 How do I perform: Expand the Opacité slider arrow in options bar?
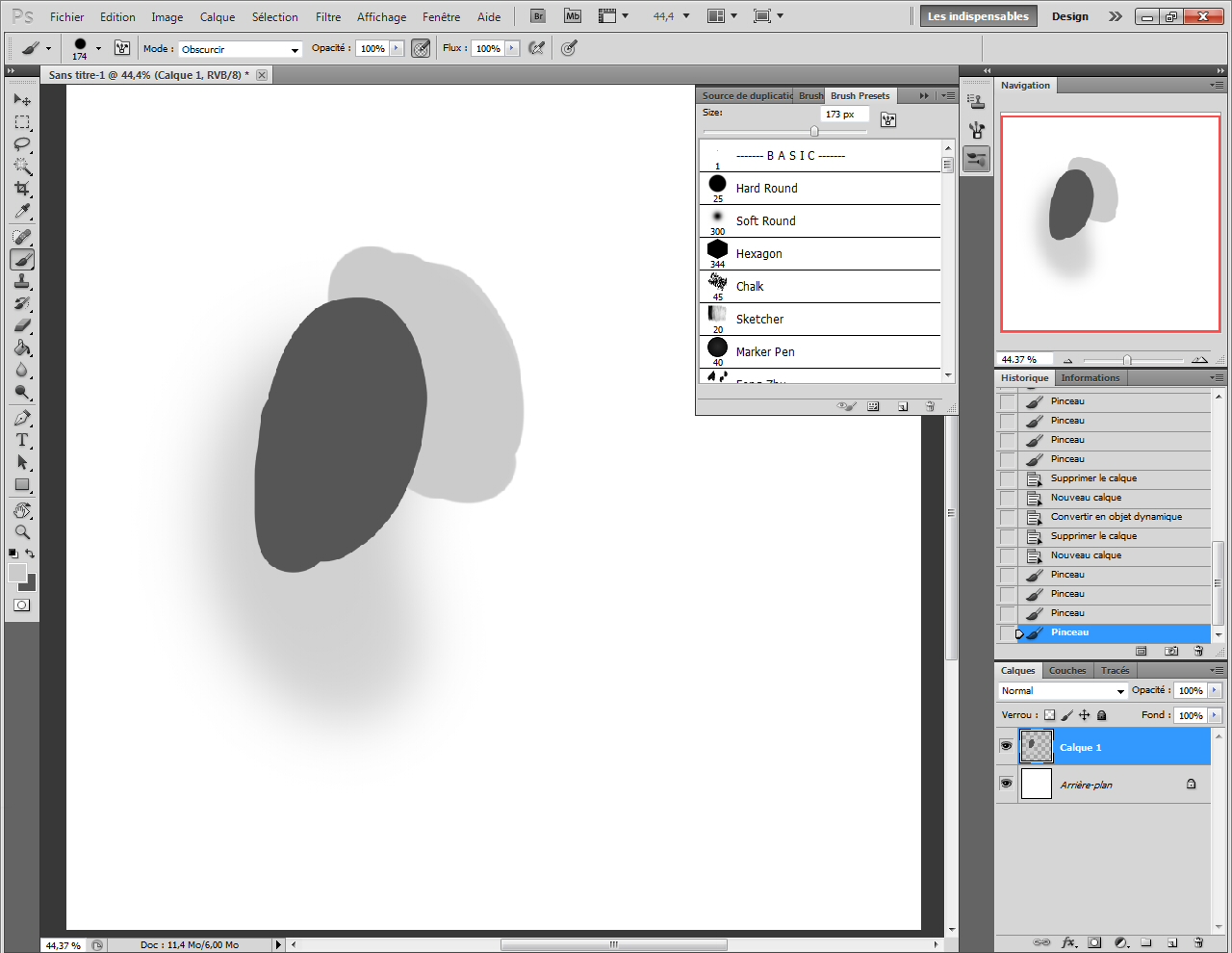[x=397, y=48]
